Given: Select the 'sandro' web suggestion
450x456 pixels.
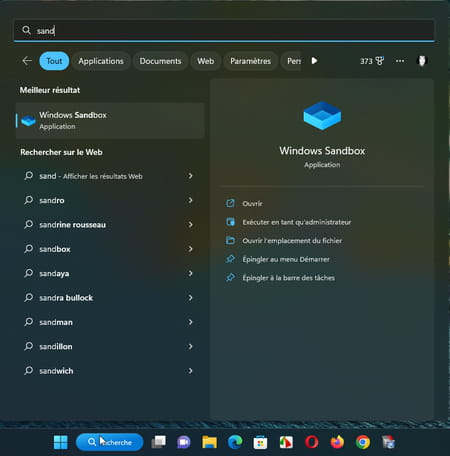Looking at the screenshot, I should coord(110,200).
